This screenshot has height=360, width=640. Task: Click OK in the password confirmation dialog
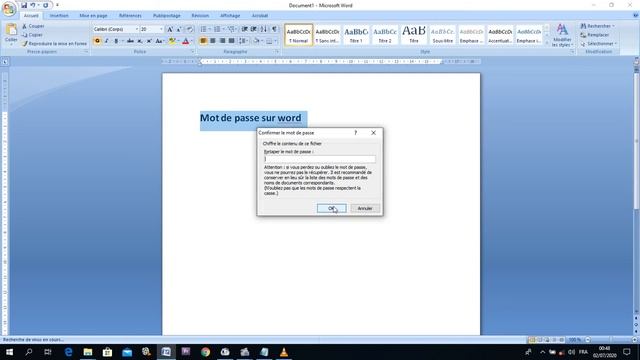point(331,208)
